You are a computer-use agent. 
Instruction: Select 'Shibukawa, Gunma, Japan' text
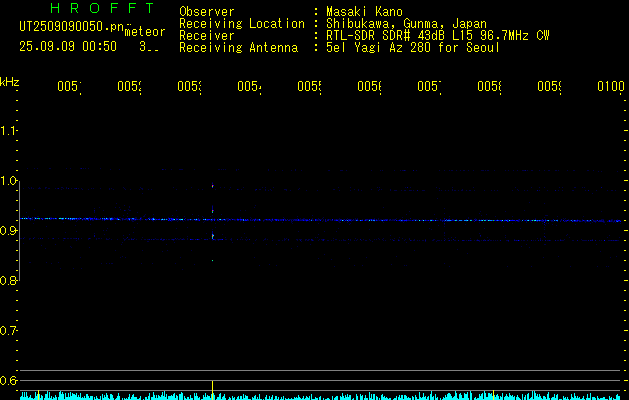click(406, 24)
